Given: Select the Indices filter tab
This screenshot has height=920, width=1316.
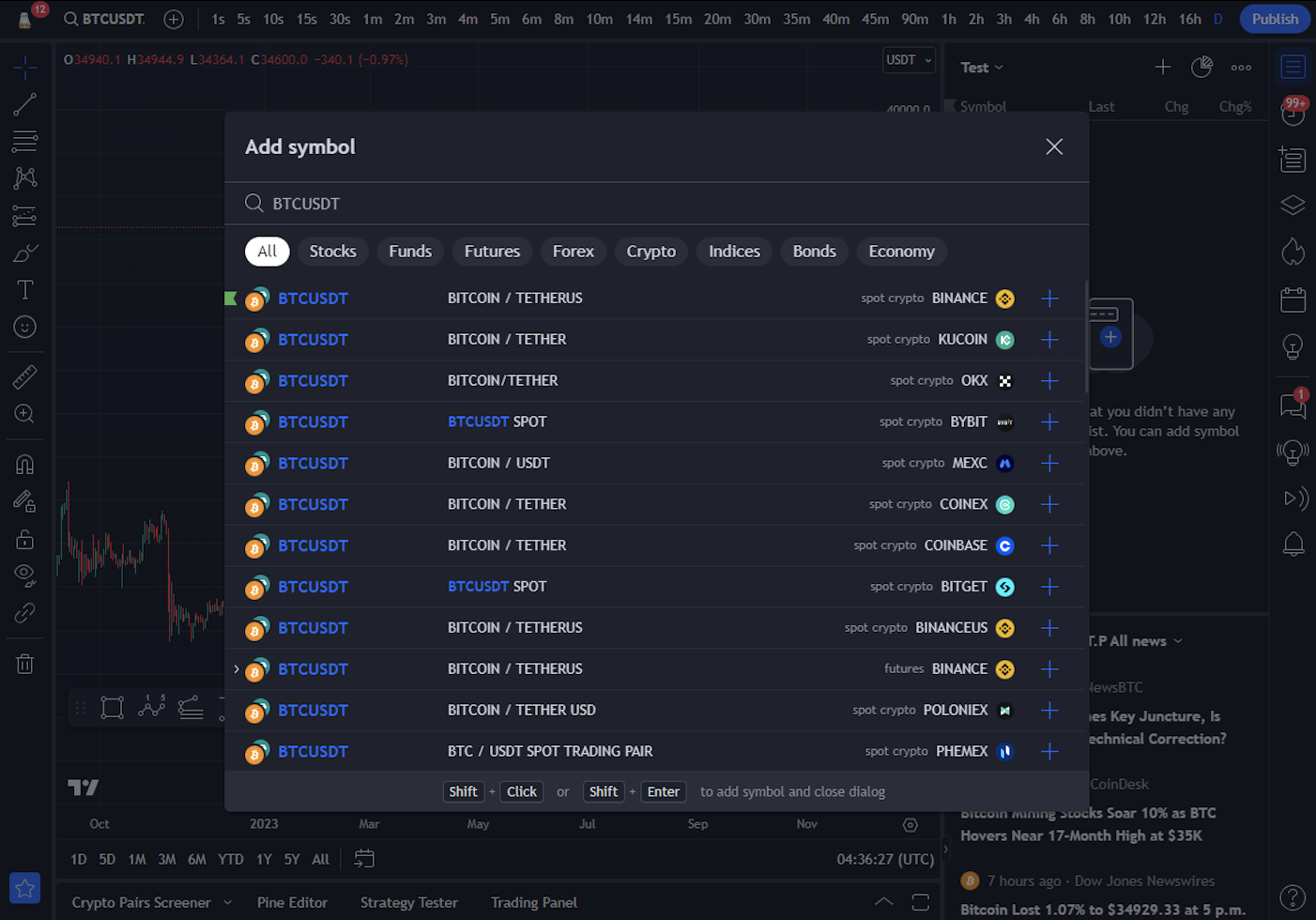Looking at the screenshot, I should [734, 252].
